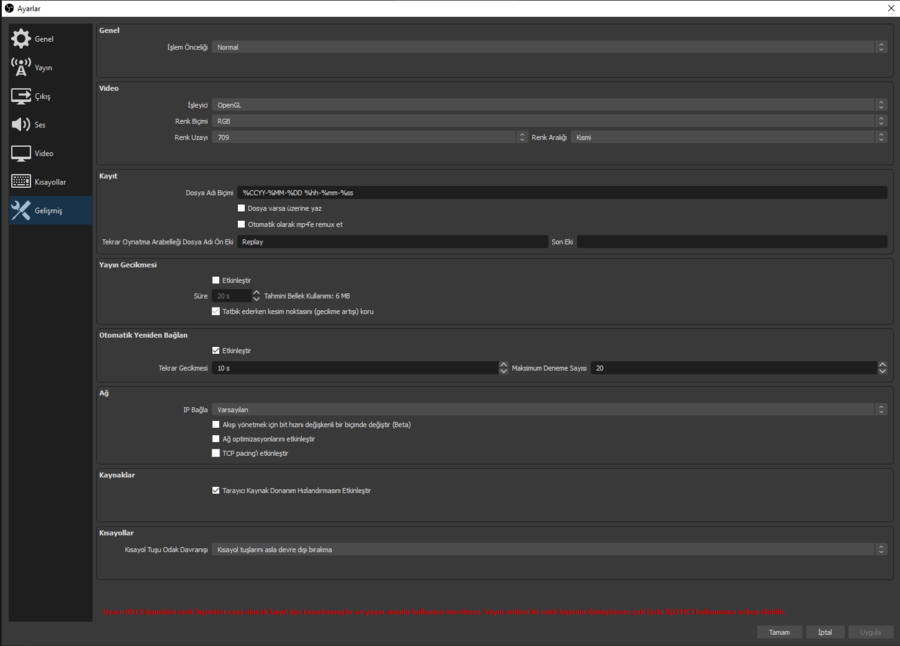The image size is (900, 646).
Task: Click the OBS logo in title bar
Action: (x=9, y=8)
